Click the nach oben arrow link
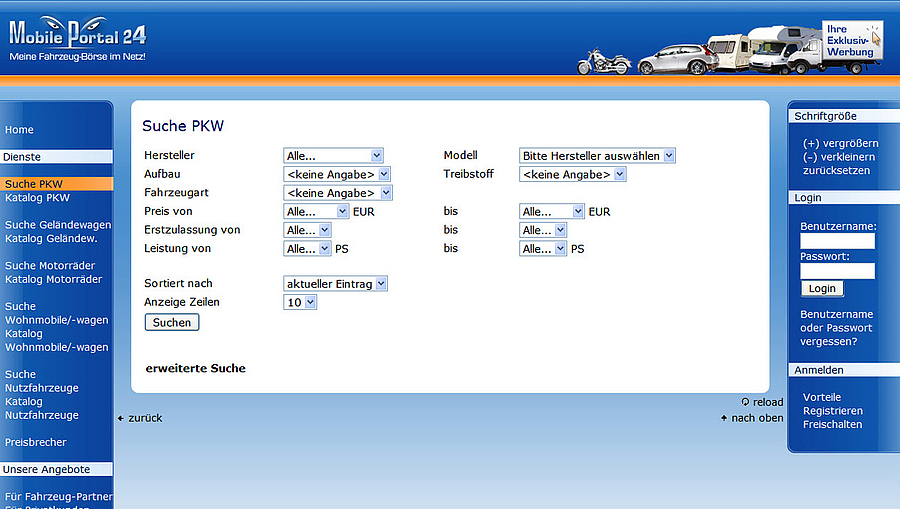Image resolution: width=900 pixels, height=509 pixels. point(752,418)
